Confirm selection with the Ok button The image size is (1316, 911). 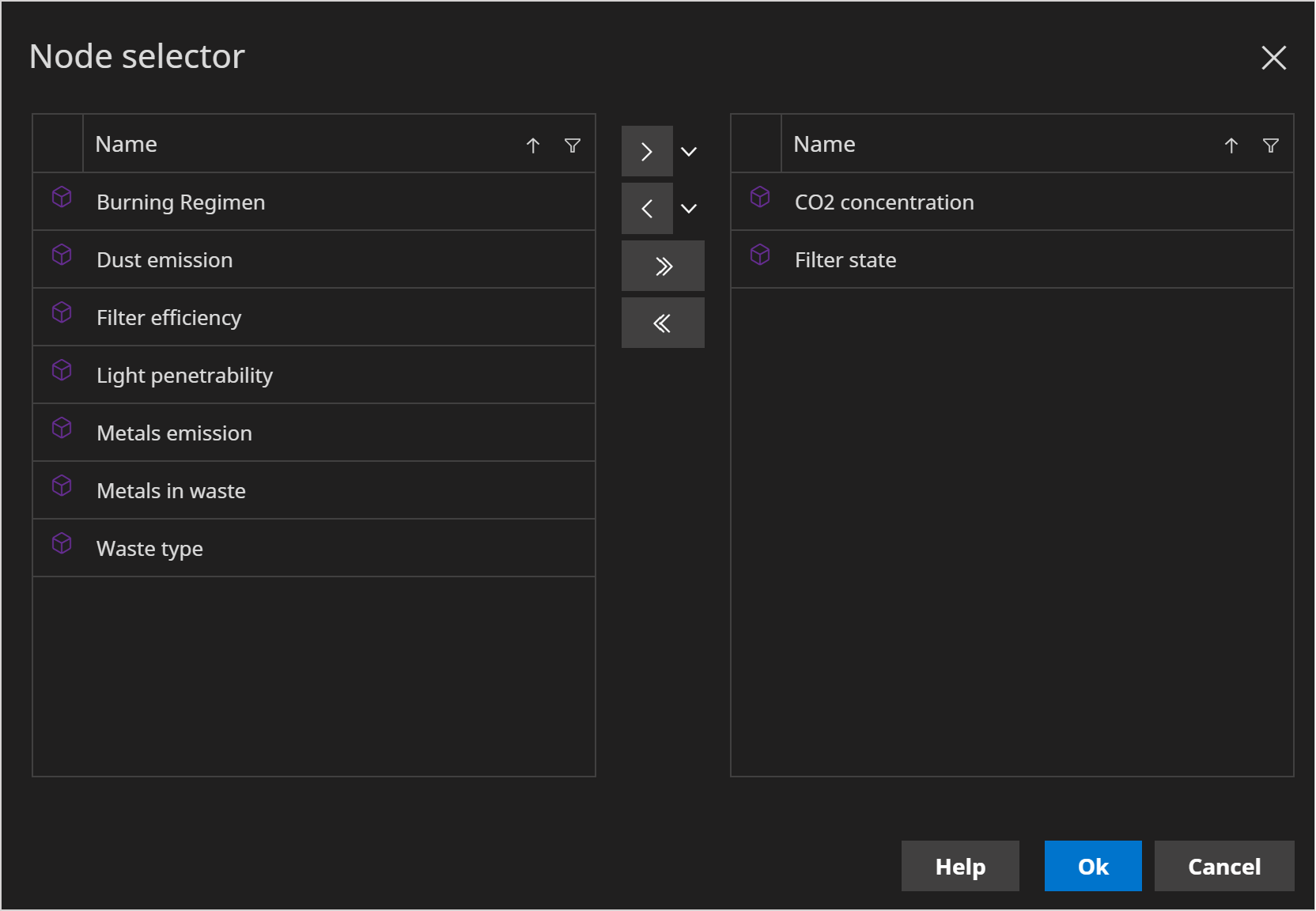1092,866
